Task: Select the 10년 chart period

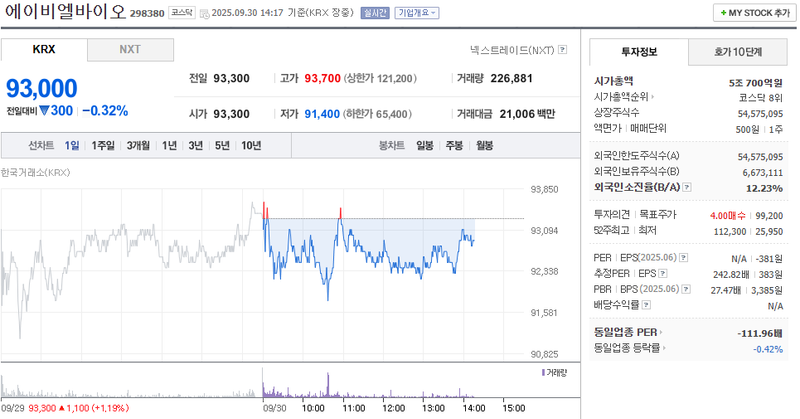Action: 251,145
